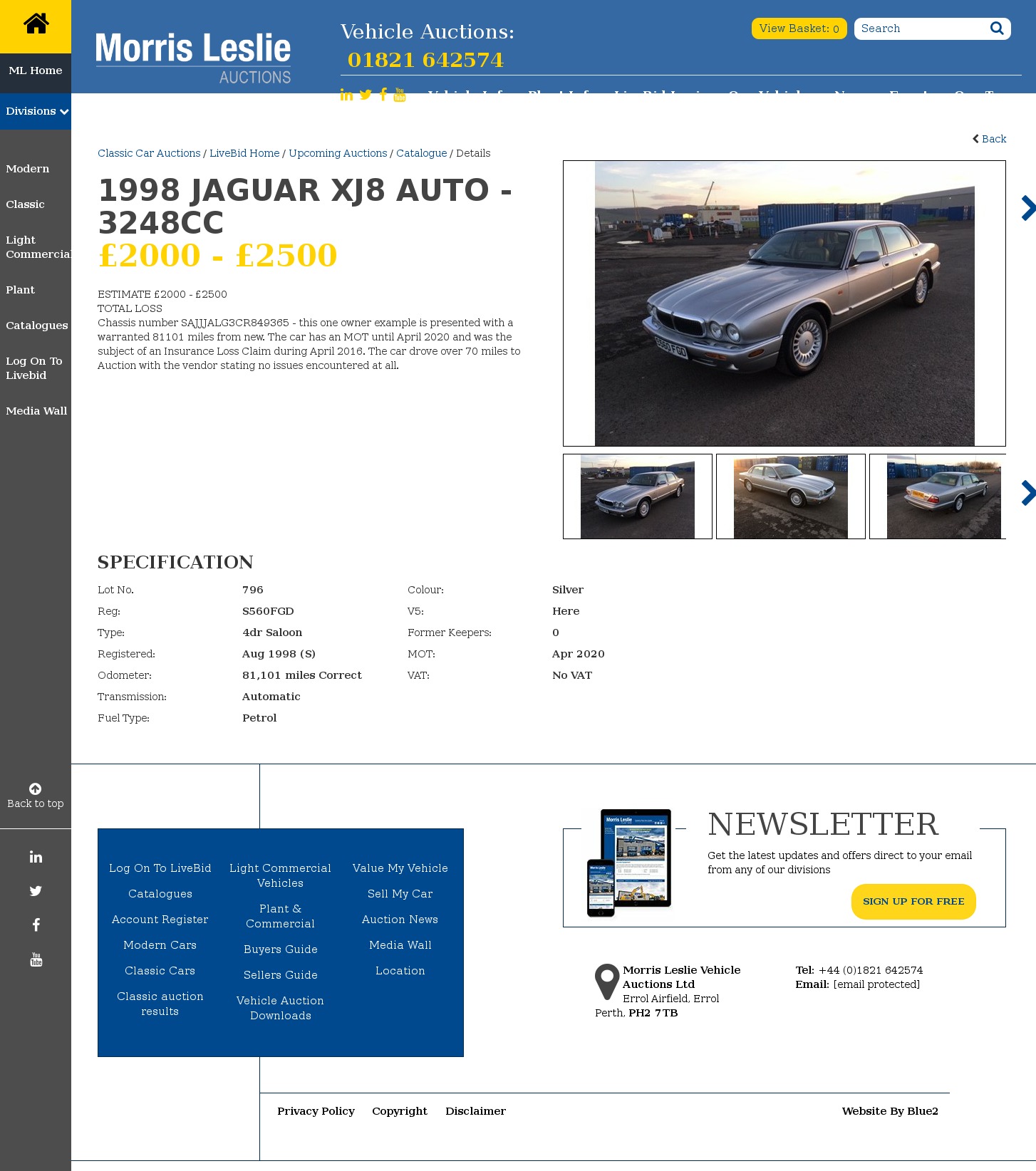Image resolution: width=1036 pixels, height=1171 pixels.
Task: Open Catalogue breadcrumb link
Action: 422,153
